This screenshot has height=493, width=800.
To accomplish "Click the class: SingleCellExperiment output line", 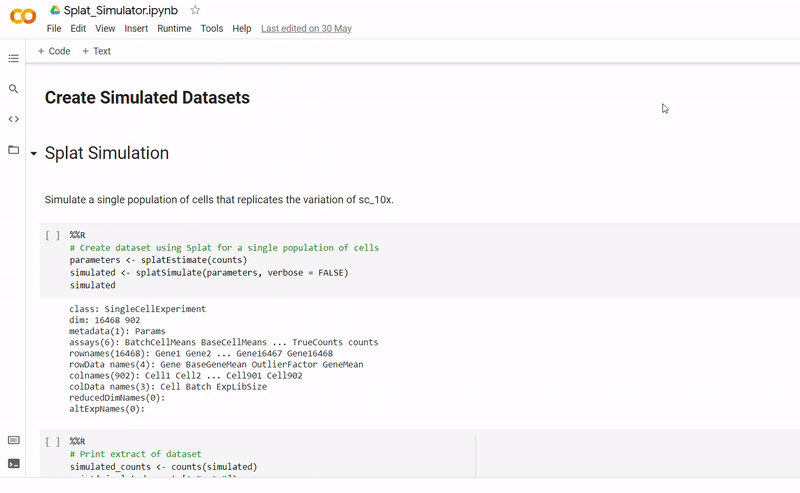I will [138, 309].
